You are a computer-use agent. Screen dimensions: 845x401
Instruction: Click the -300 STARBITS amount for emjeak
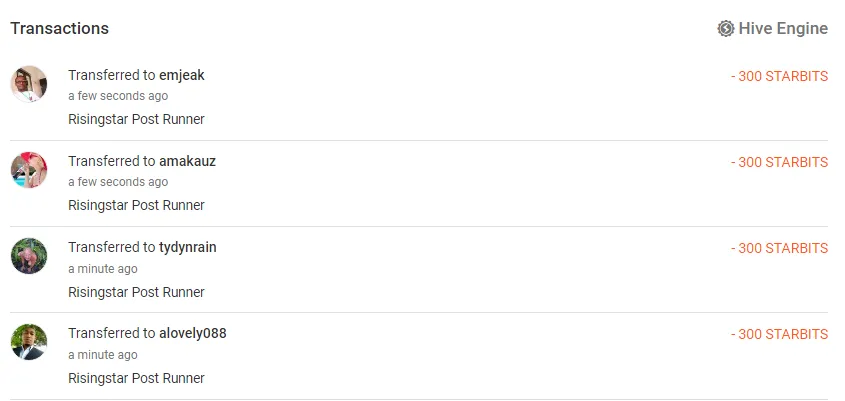coord(779,76)
